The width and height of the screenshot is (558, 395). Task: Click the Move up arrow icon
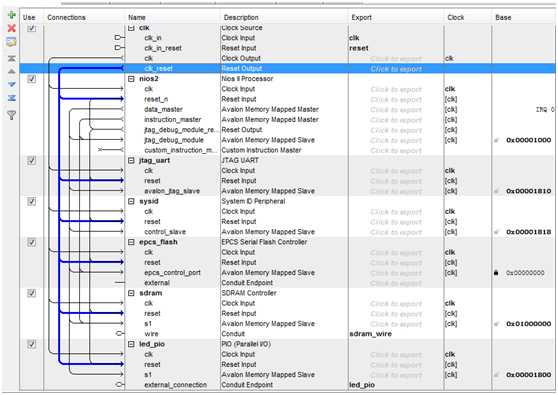point(12,72)
